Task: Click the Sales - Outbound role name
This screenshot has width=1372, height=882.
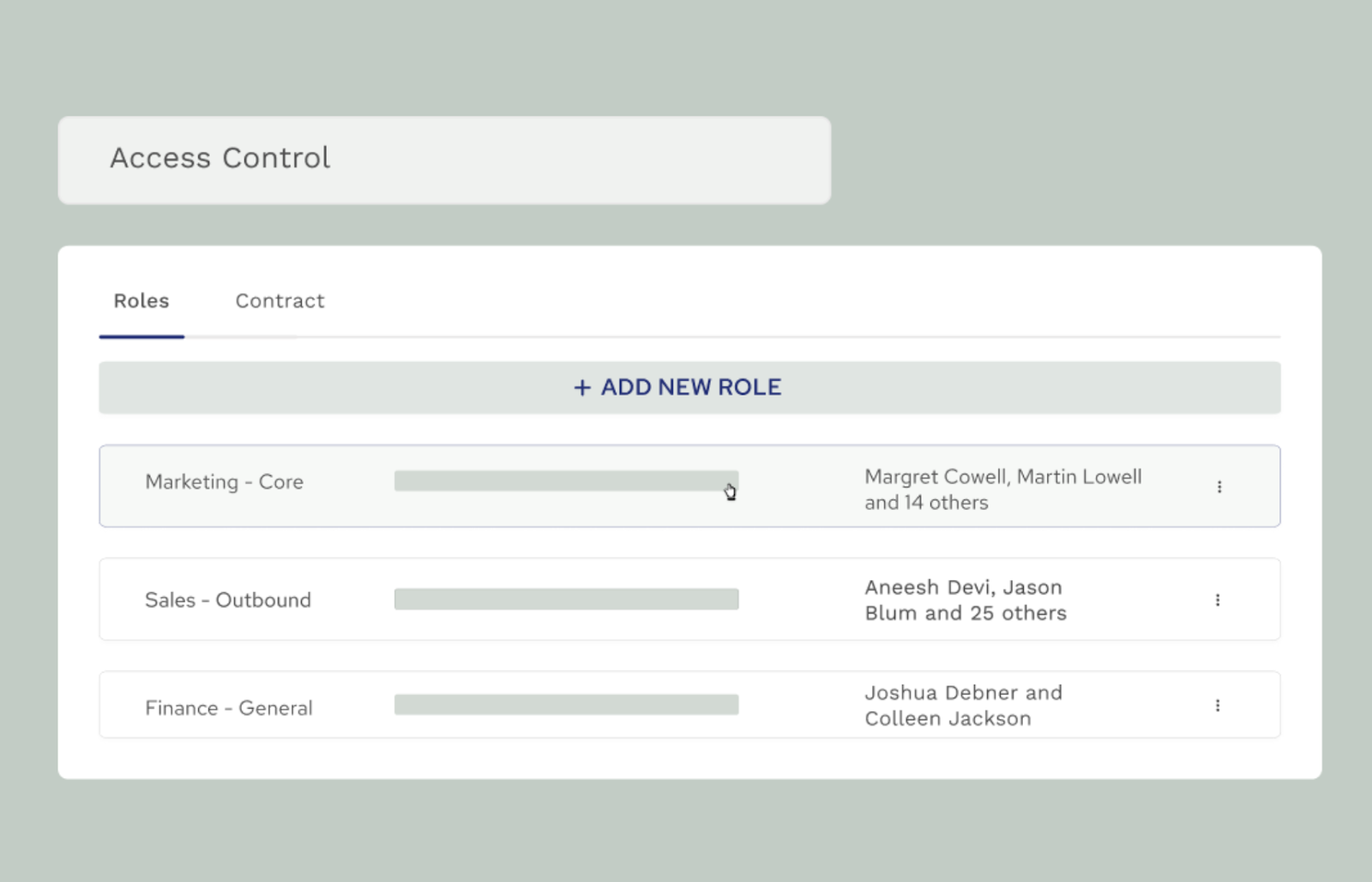Action: pos(227,600)
